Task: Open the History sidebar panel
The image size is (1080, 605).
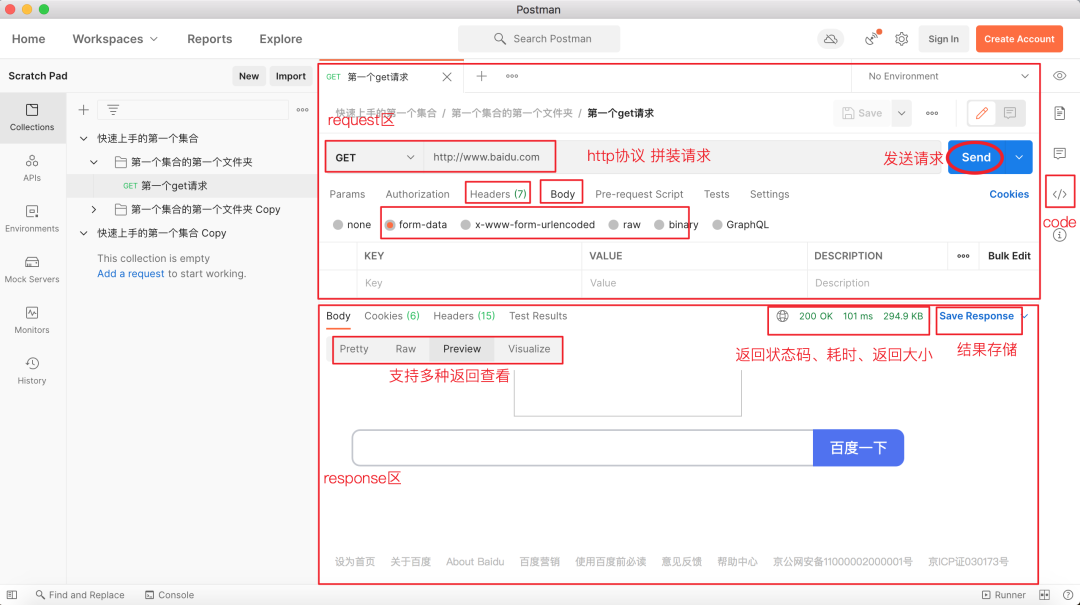Action: click(32, 371)
